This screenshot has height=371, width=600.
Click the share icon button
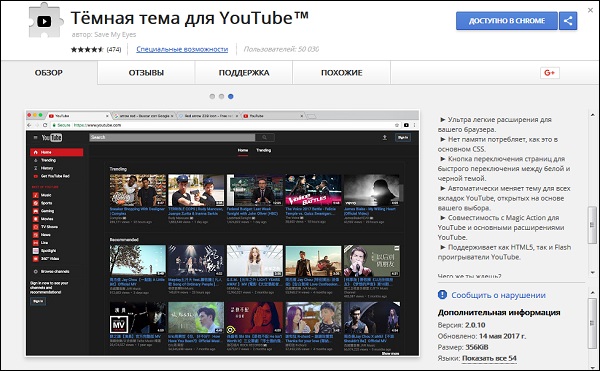coord(568,21)
